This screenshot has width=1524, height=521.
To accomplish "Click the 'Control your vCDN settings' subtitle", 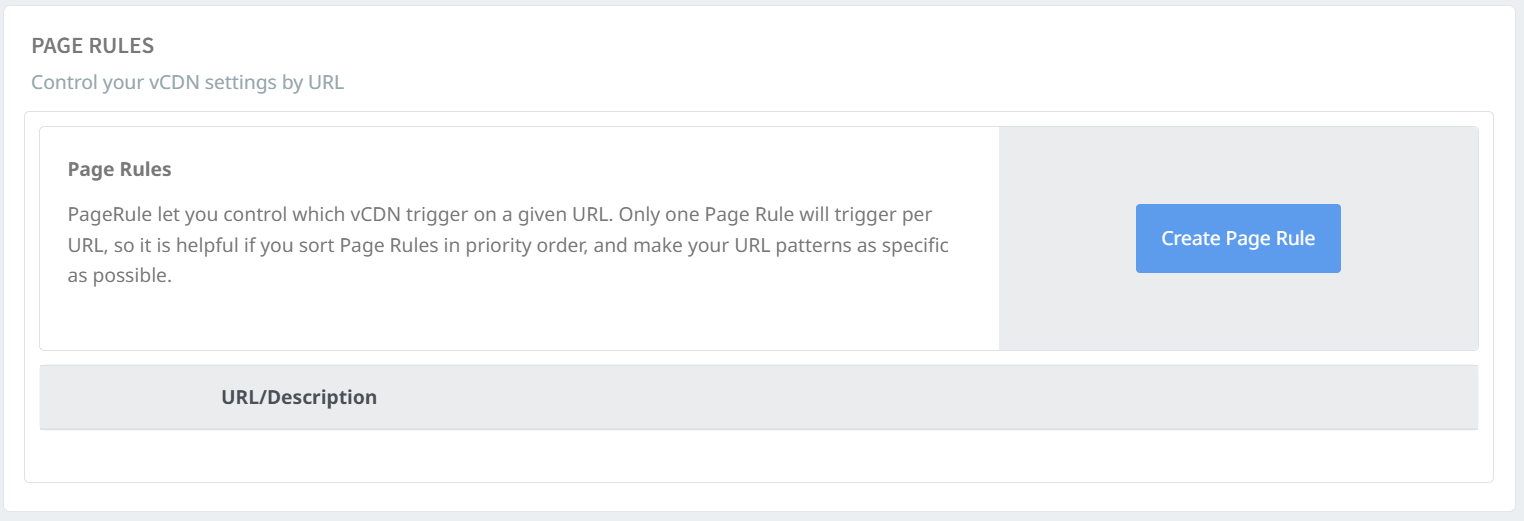I will pos(187,82).
